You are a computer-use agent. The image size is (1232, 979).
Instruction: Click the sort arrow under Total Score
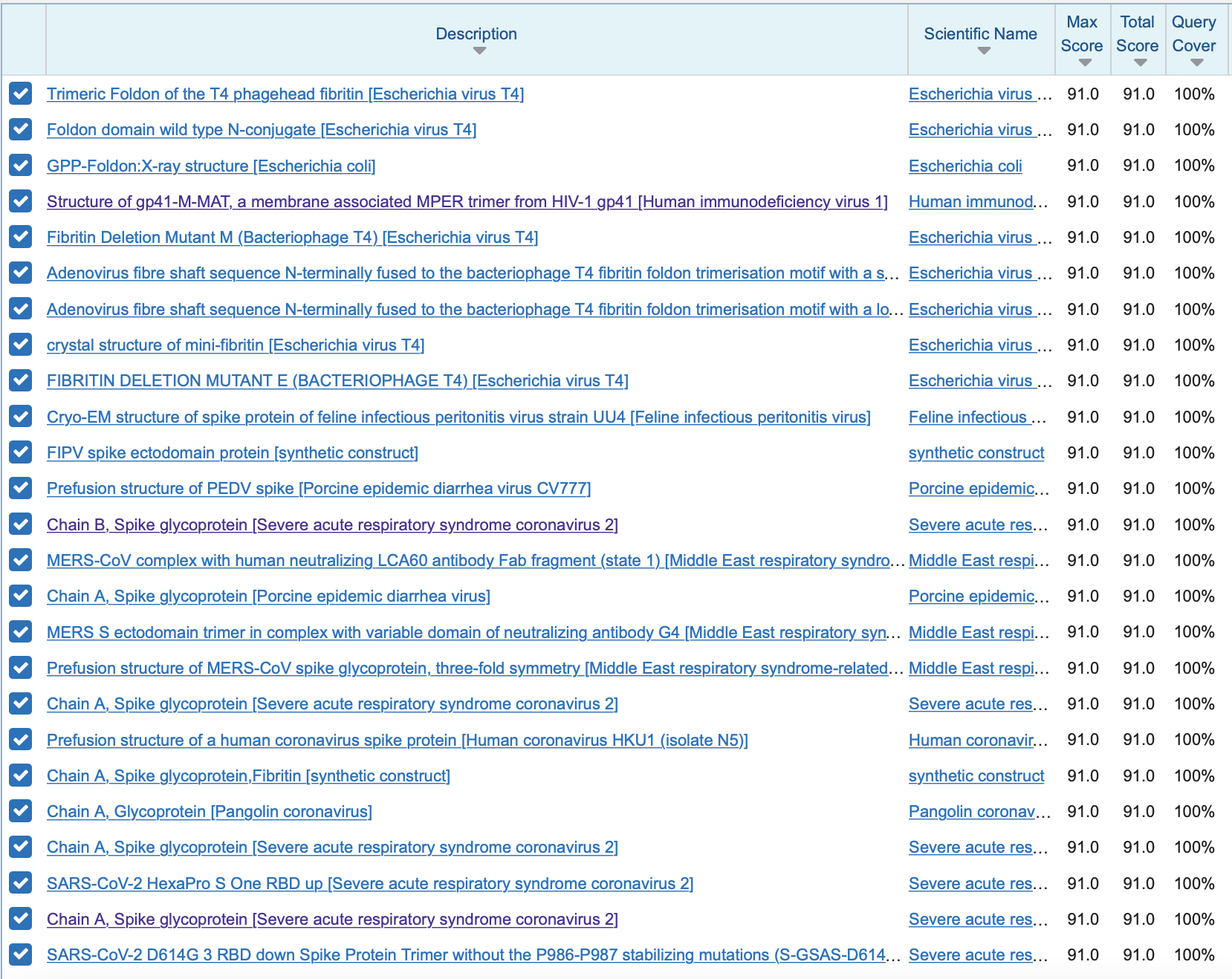point(1140,63)
